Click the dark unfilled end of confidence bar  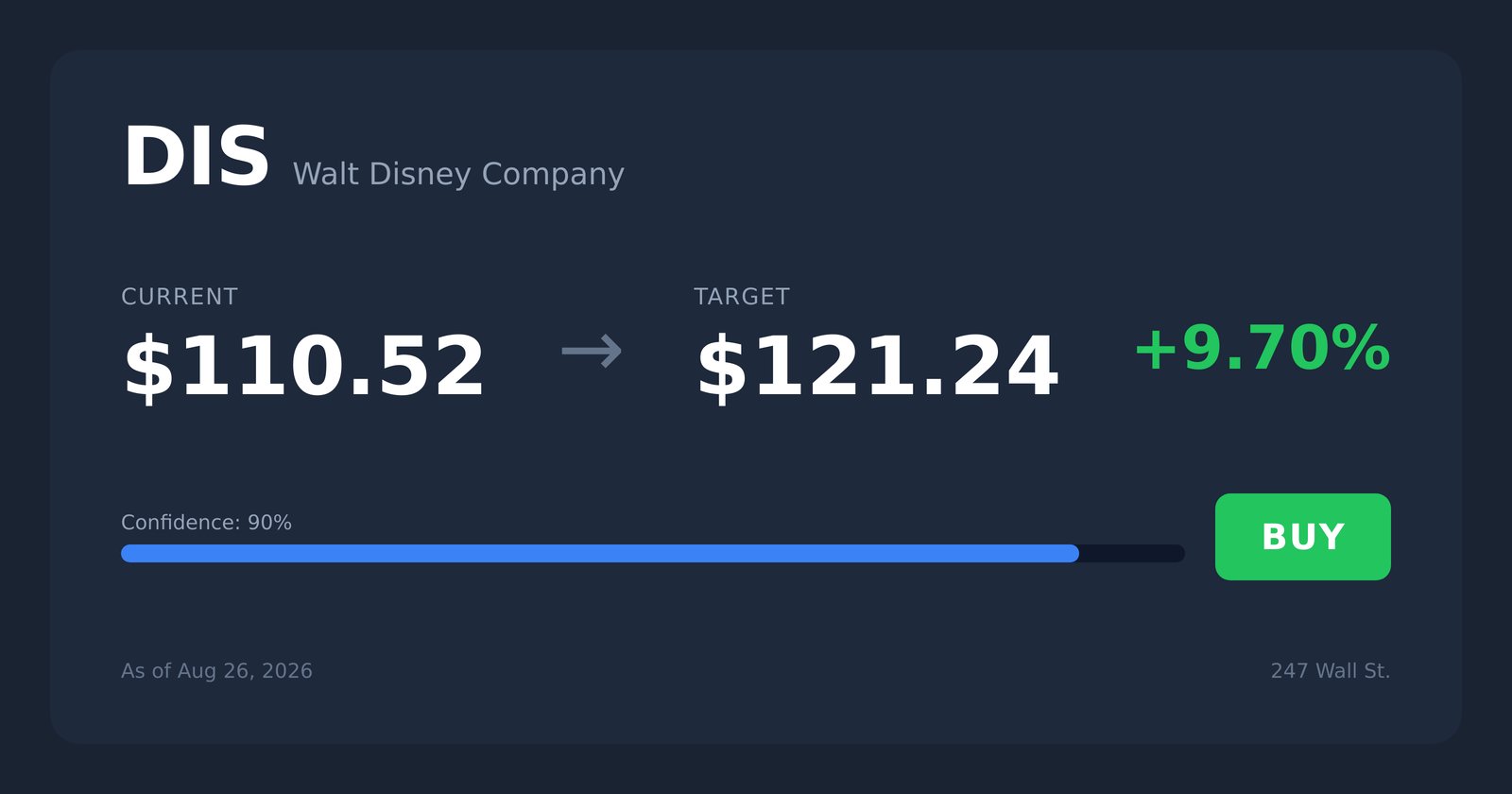click(x=1132, y=553)
